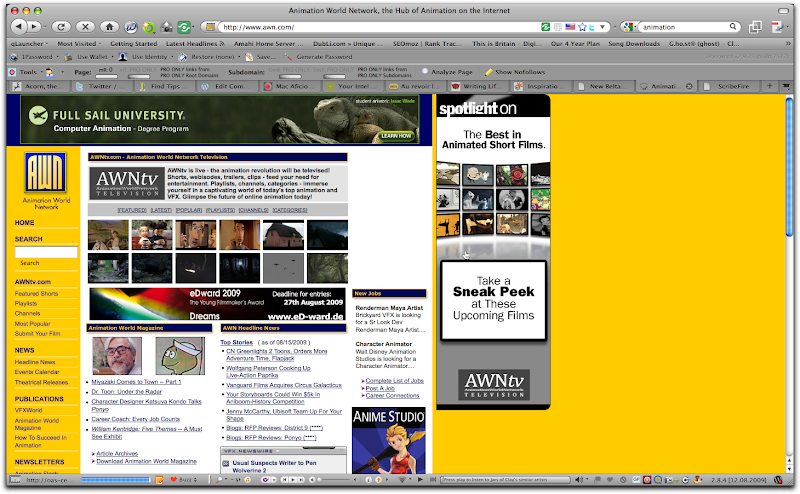Click the HOME link in AWN sidebar

(24, 223)
